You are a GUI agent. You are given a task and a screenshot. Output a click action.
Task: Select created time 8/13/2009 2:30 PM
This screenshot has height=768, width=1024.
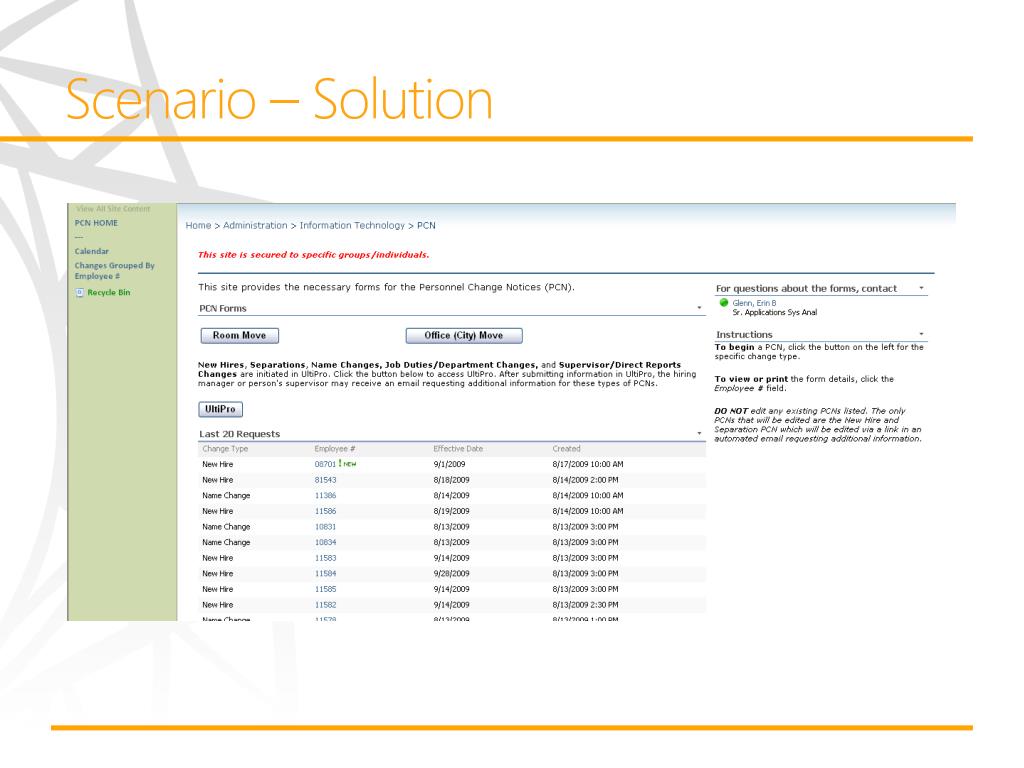point(585,605)
